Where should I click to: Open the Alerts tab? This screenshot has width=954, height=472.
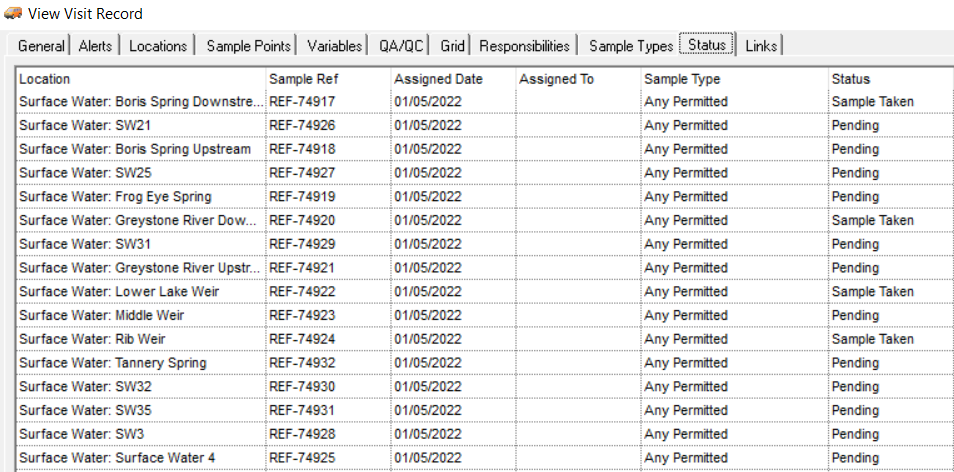(x=95, y=46)
